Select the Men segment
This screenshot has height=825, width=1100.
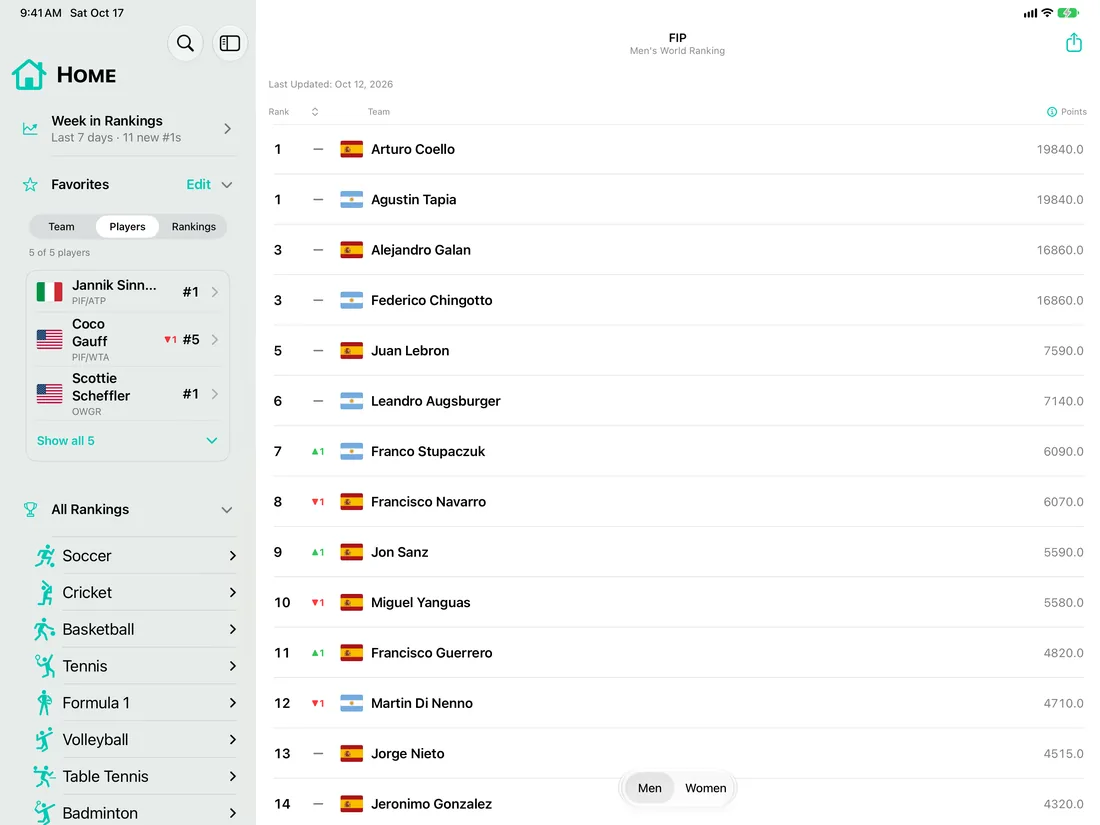[650, 788]
